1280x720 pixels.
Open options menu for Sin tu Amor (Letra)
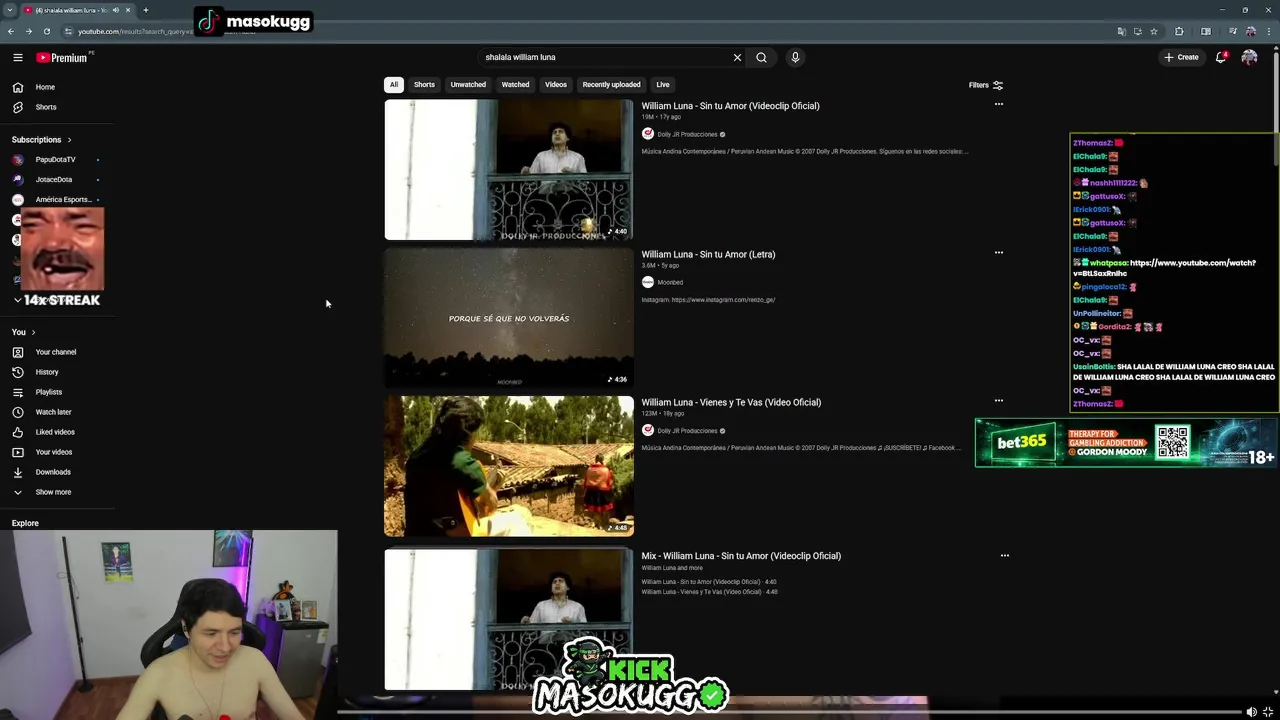(x=998, y=253)
